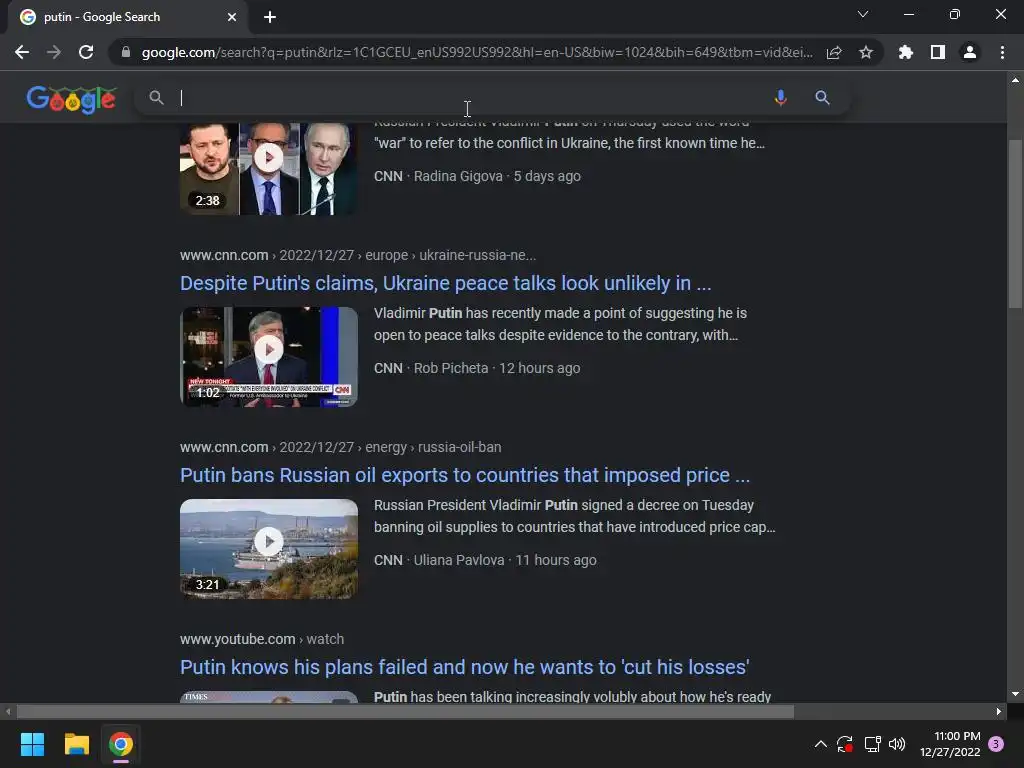Show hidden system tray icons
Screen dimensions: 1024x768
[x=821, y=744]
